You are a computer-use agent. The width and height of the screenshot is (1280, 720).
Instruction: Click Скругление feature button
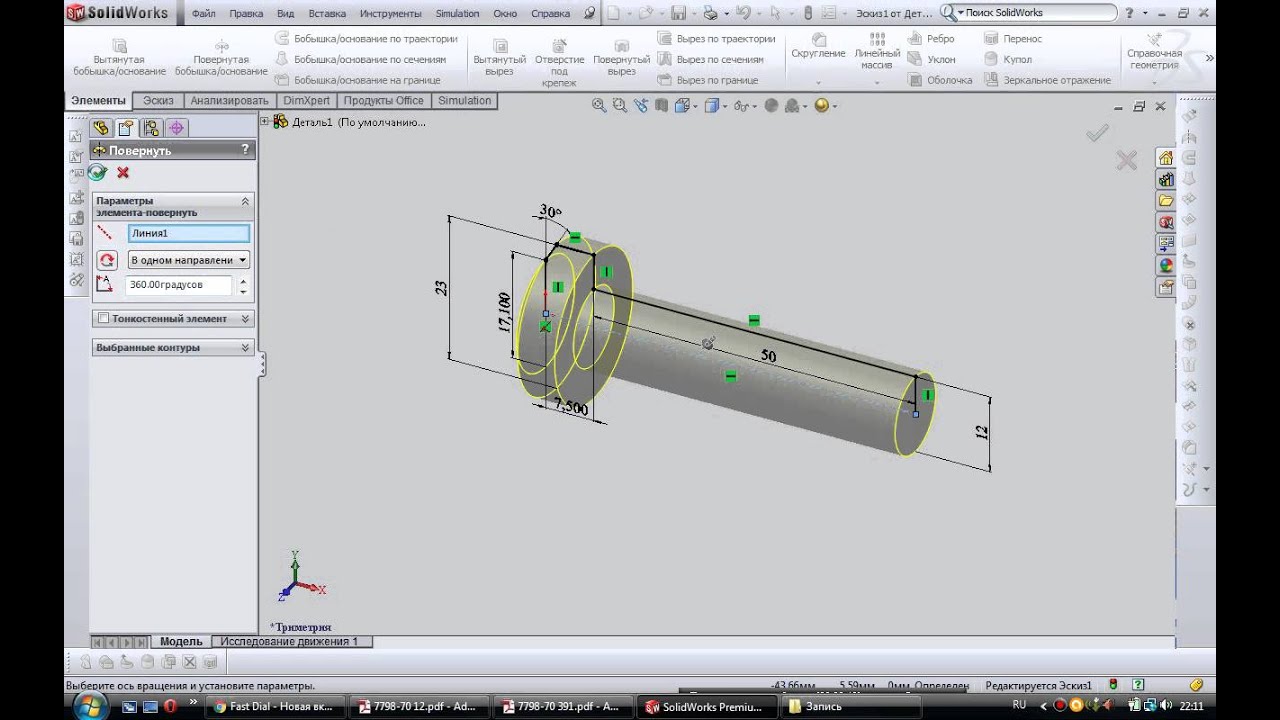818,46
